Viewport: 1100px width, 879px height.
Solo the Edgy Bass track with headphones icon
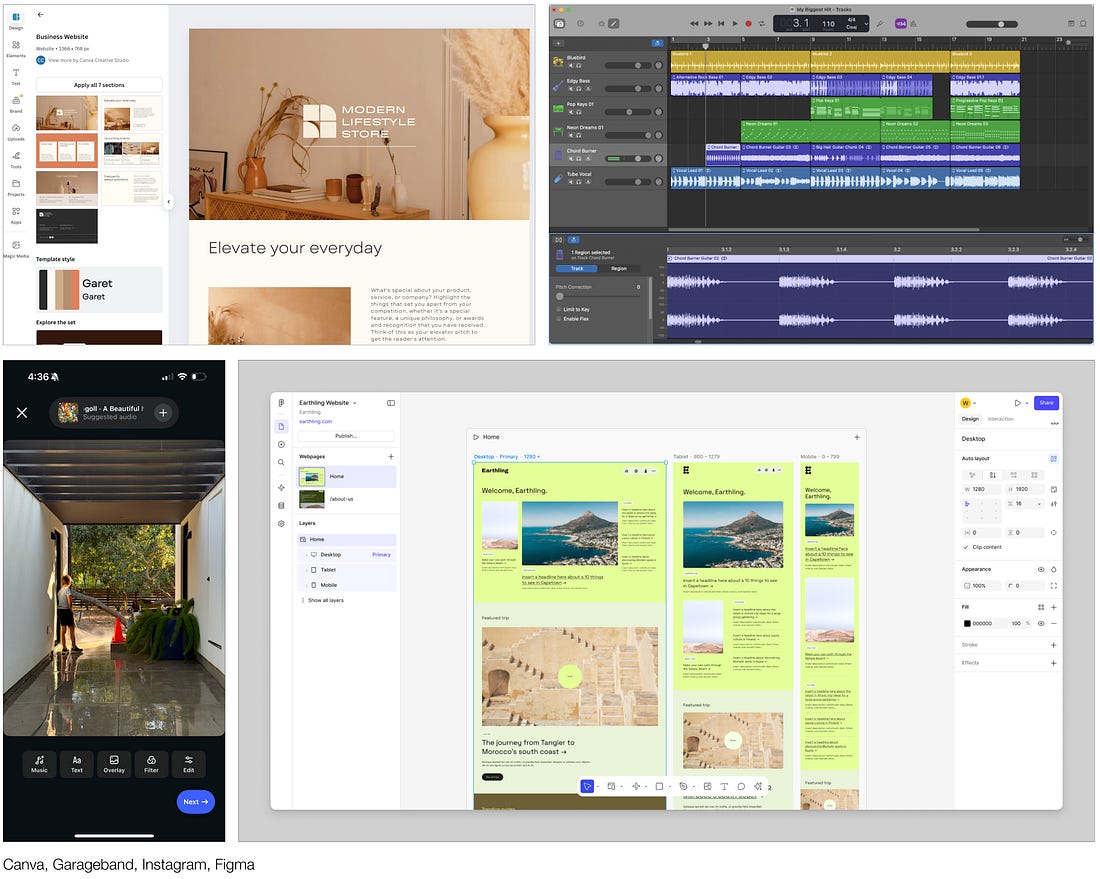(x=579, y=88)
